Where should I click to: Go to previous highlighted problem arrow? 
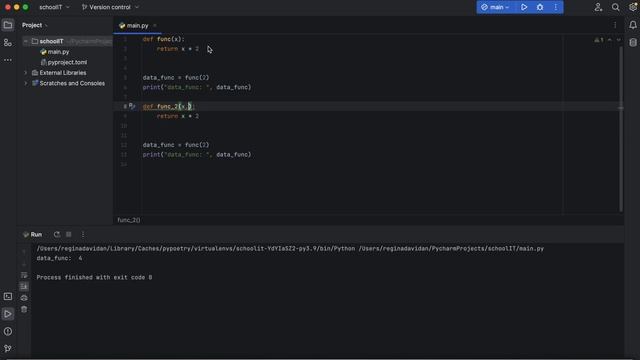[x=610, y=40]
